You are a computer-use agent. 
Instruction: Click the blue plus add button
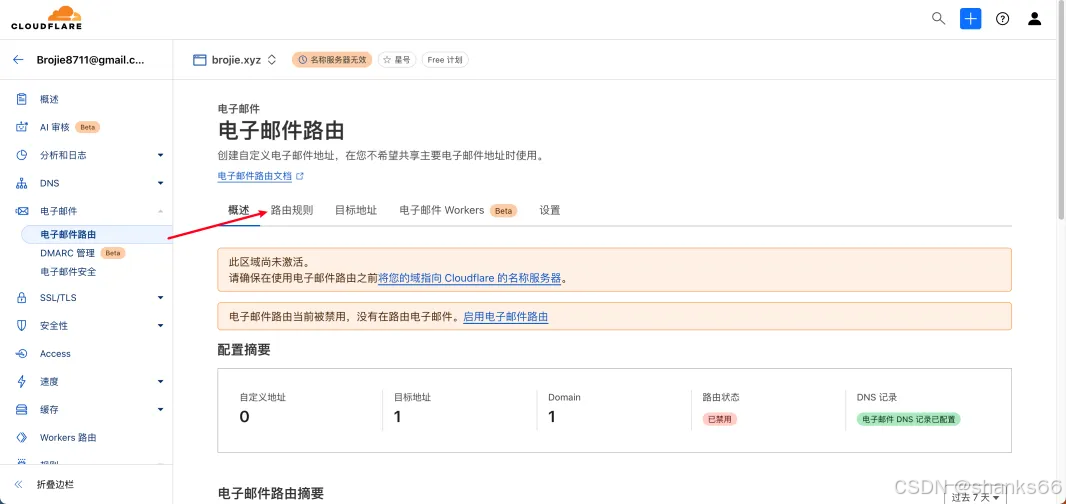pos(970,18)
